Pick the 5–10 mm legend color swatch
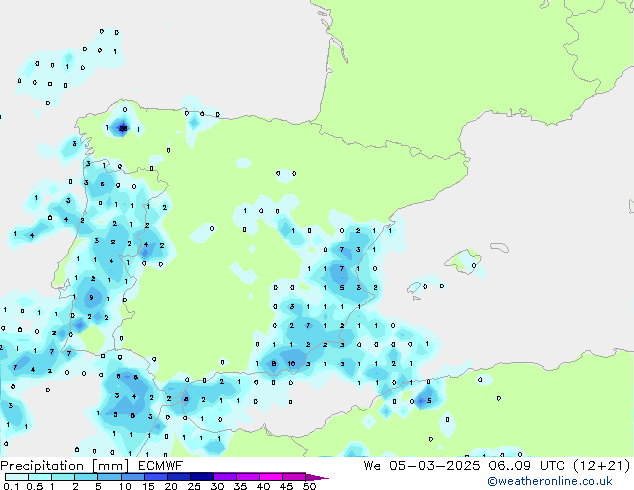 pyautogui.click(x=109, y=477)
